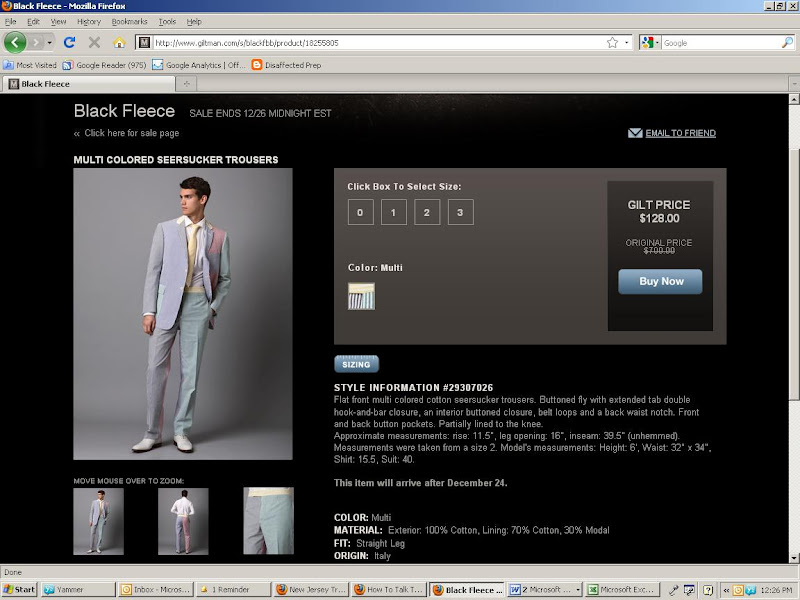Click the system clock 12:26 PM
The height and width of the screenshot is (600, 800).
point(777,590)
